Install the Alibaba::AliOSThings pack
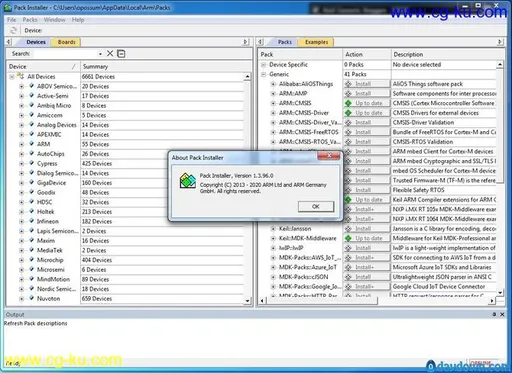The image size is (512, 373). [367, 84]
